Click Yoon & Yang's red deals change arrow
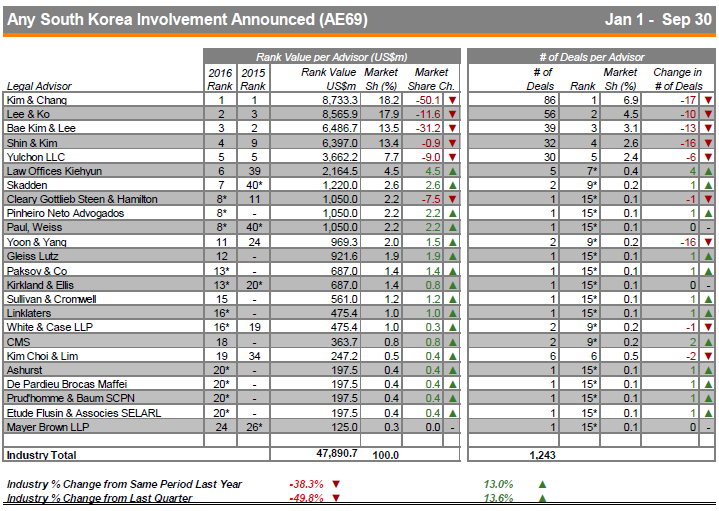The width and height of the screenshot is (719, 511). [x=708, y=242]
